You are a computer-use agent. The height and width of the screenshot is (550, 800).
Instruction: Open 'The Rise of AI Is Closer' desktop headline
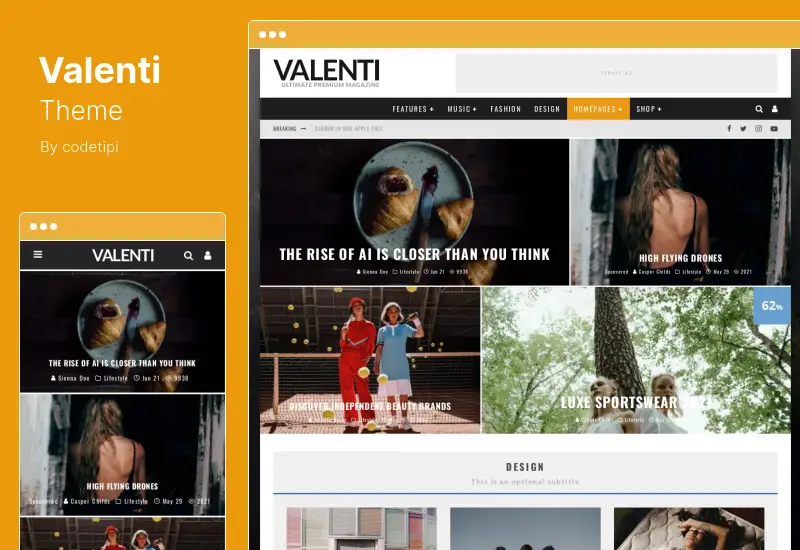414,254
